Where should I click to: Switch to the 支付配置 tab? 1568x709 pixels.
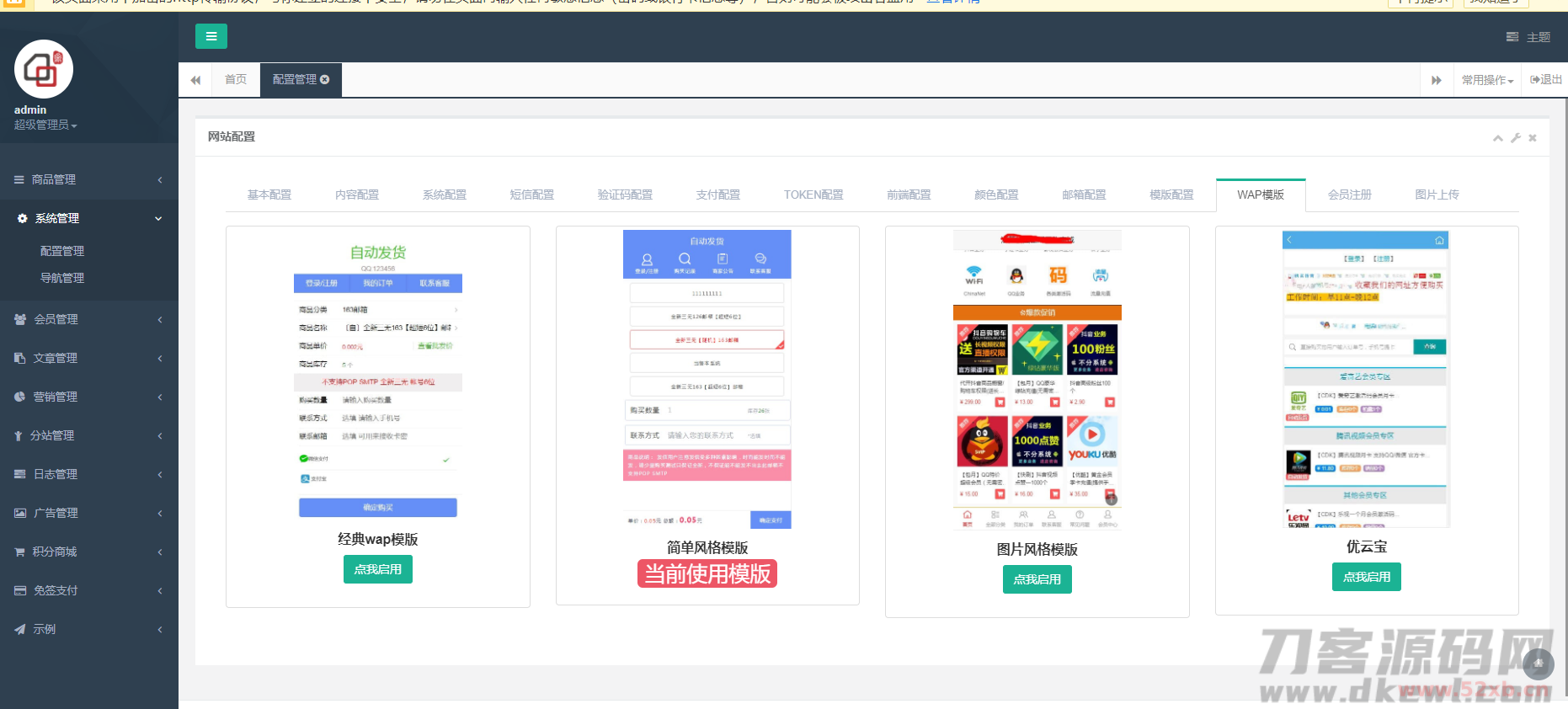coord(717,195)
